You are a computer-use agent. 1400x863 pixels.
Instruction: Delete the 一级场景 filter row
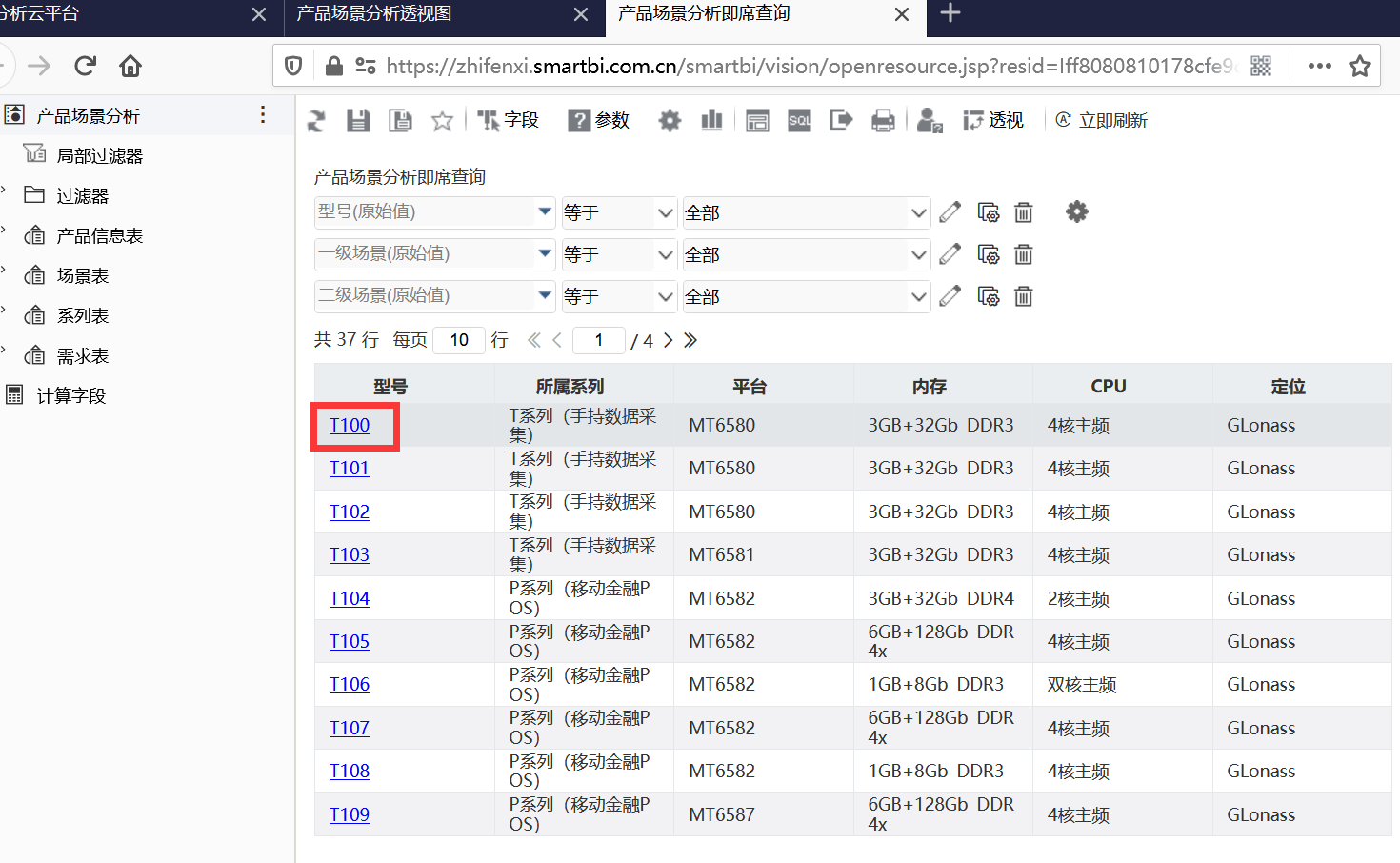pos(1024,254)
